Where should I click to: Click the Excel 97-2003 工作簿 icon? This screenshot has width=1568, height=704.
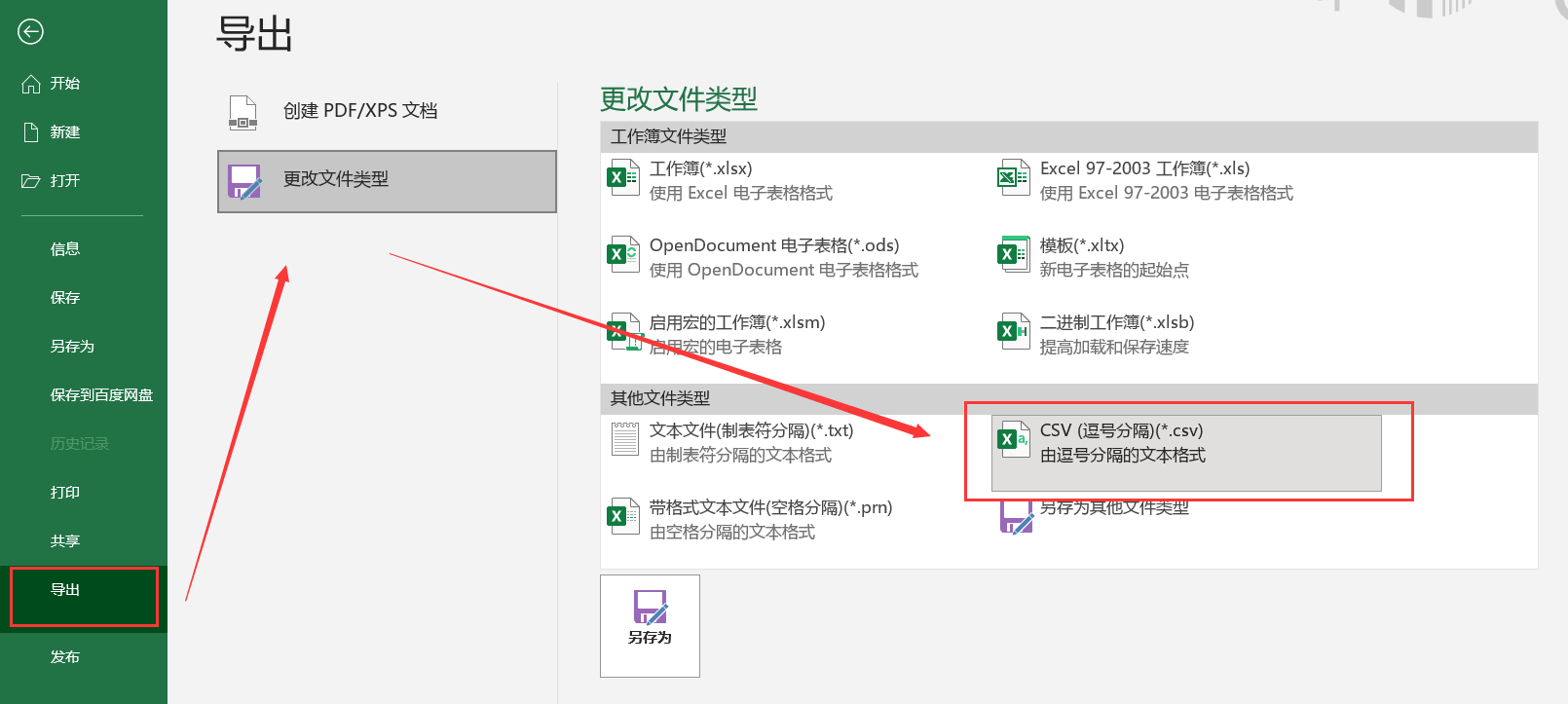coord(1013,177)
